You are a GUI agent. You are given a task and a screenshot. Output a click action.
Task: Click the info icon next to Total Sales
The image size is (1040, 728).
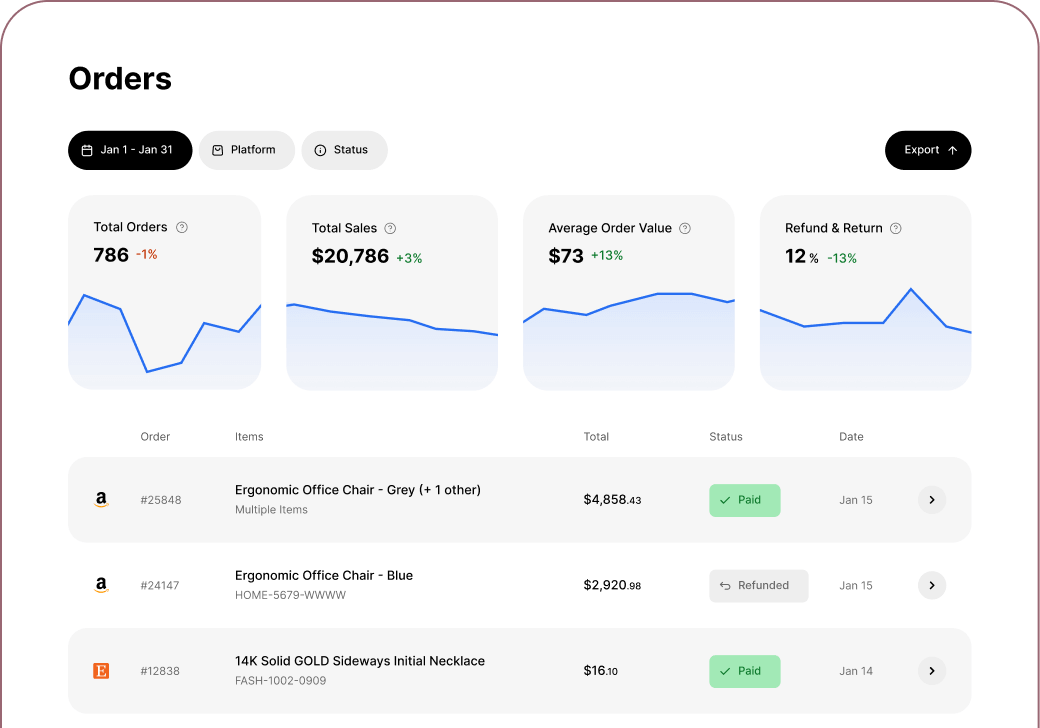click(391, 228)
